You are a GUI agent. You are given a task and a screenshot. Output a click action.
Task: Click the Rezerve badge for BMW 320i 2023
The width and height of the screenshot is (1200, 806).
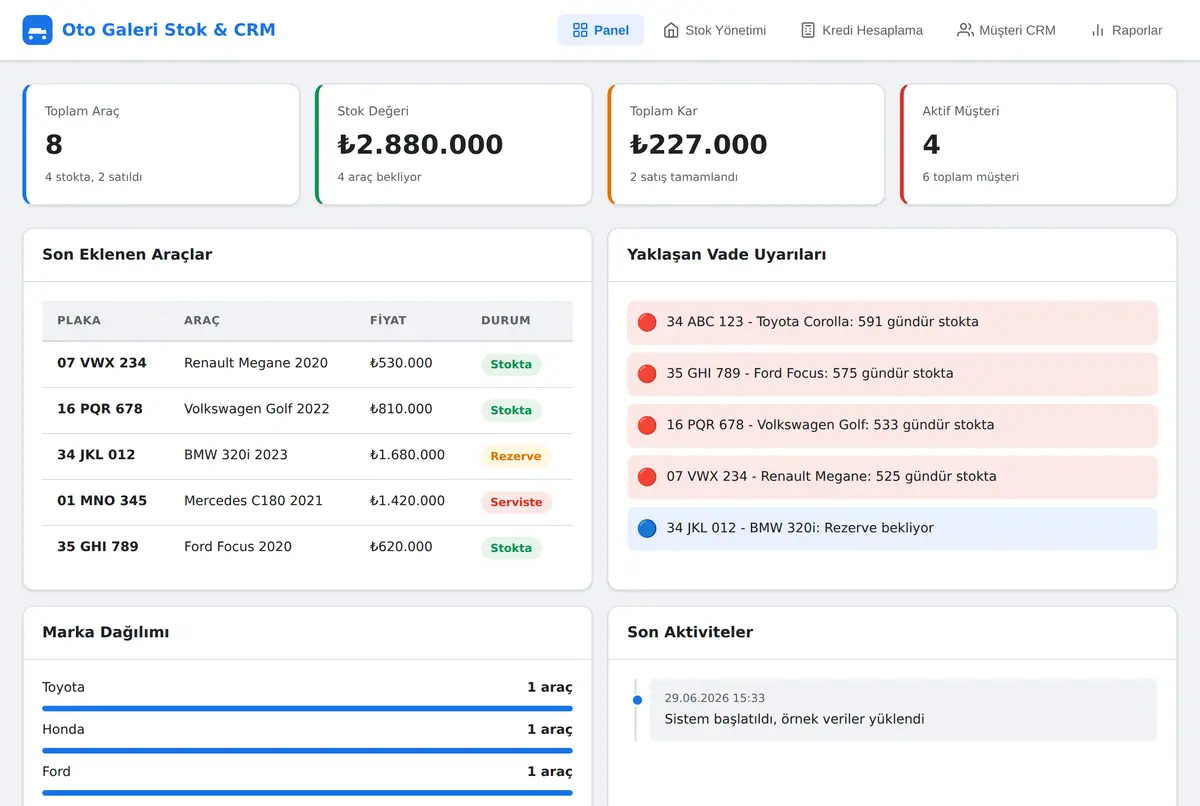pos(516,456)
